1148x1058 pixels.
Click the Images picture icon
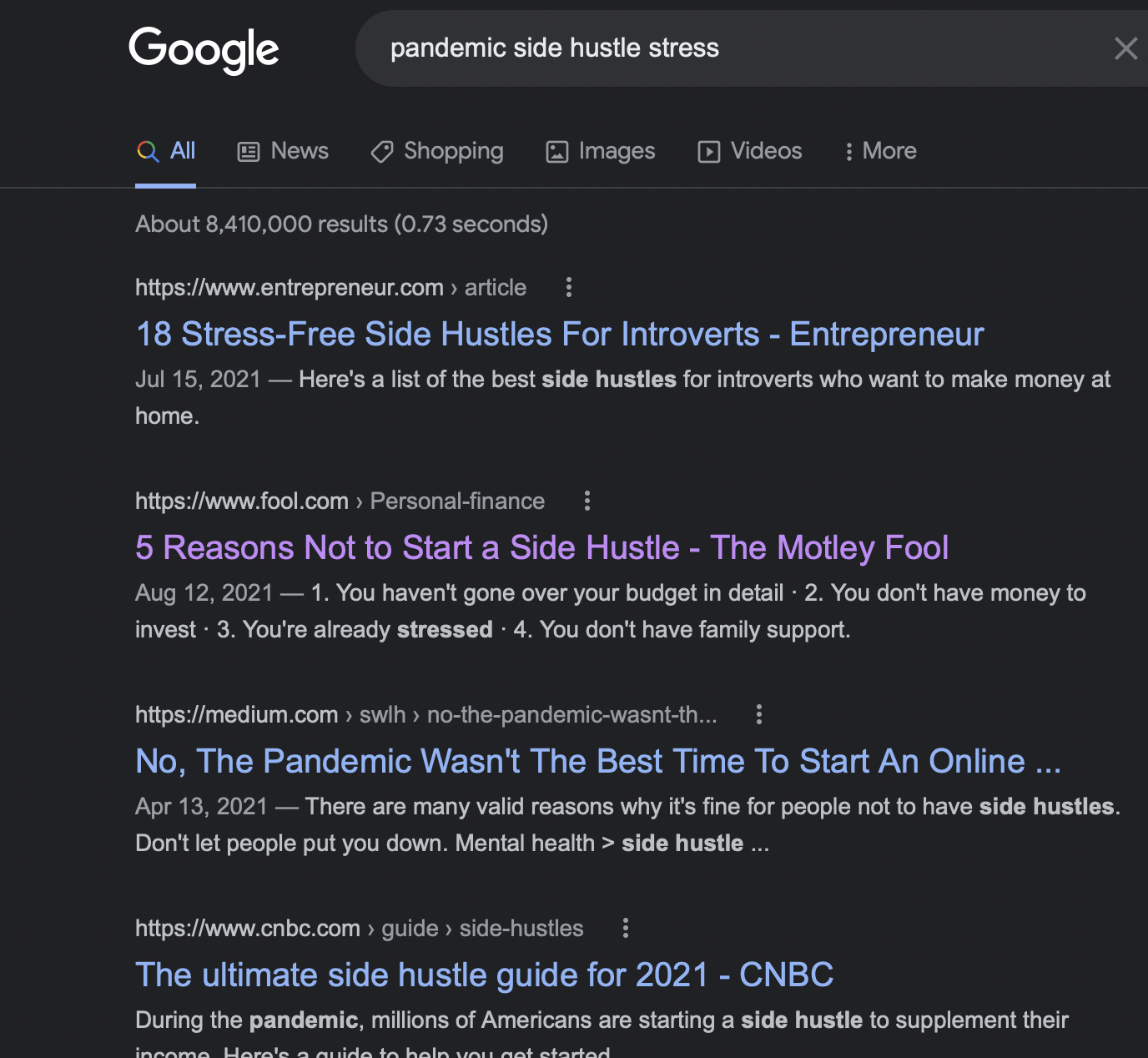click(556, 152)
